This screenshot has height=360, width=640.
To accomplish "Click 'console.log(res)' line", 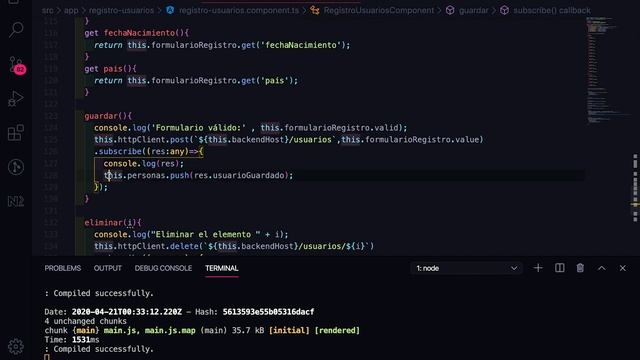I will pos(144,163).
